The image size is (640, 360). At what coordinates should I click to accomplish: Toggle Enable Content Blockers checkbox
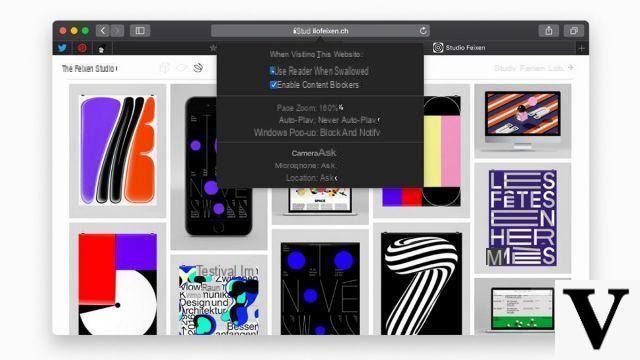tap(273, 85)
